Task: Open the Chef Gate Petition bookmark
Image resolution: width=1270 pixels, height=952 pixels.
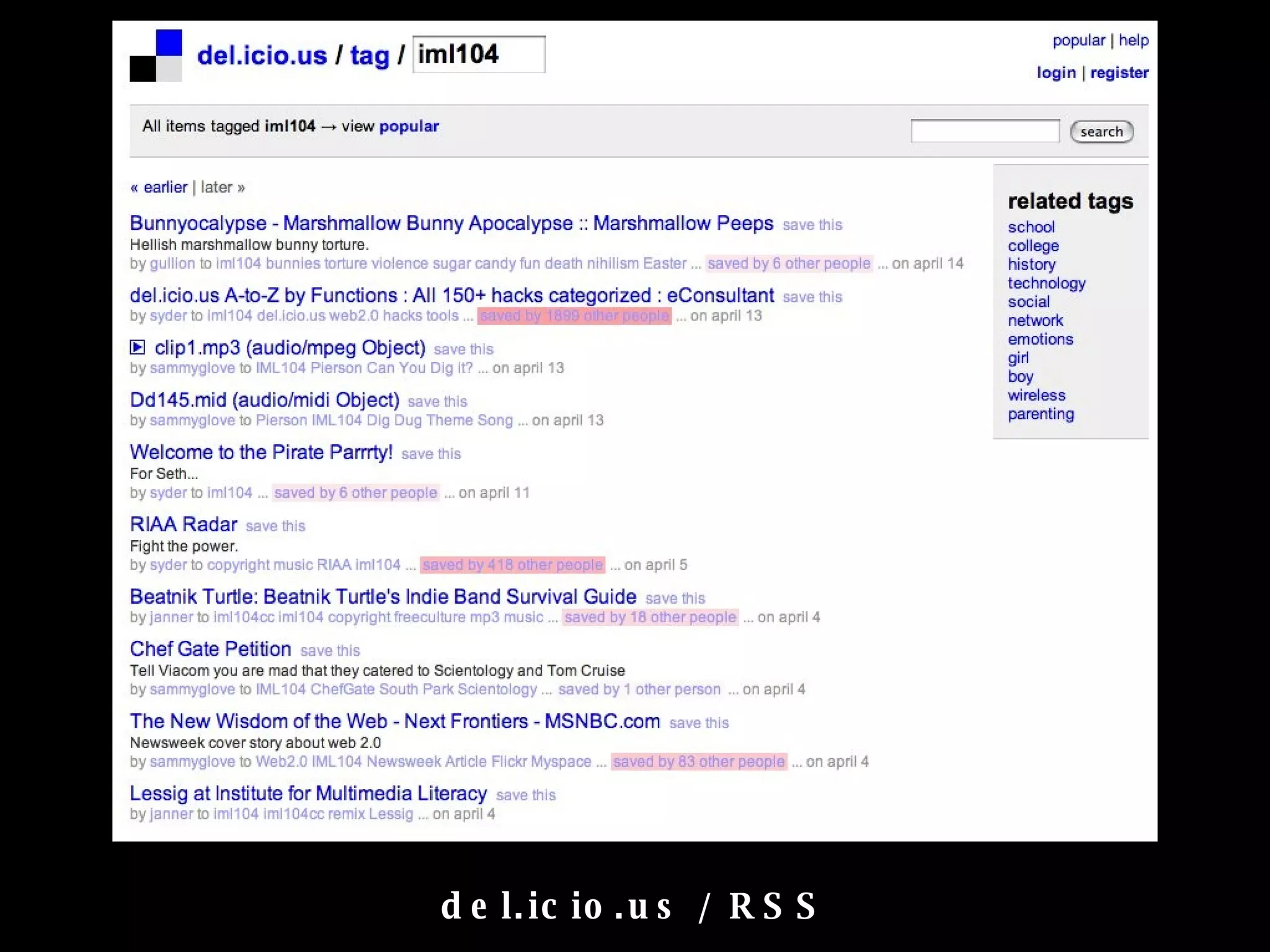Action: (x=210, y=649)
